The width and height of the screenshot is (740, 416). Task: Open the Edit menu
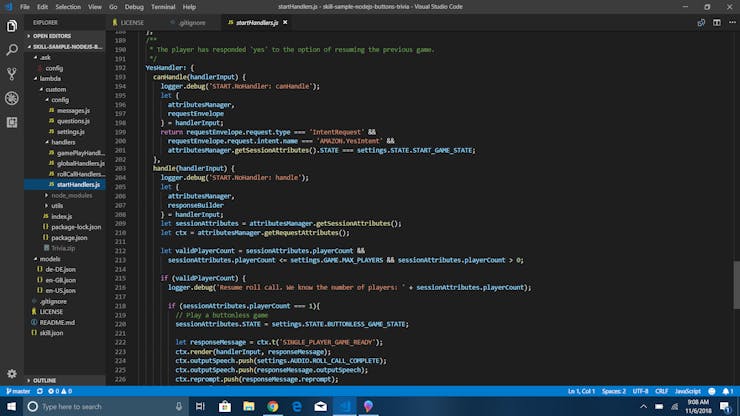(42, 7)
